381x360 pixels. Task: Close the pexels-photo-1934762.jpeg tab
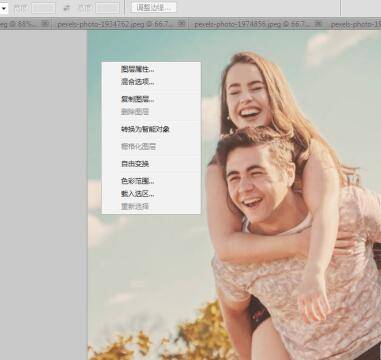pyautogui.click(x=181, y=24)
